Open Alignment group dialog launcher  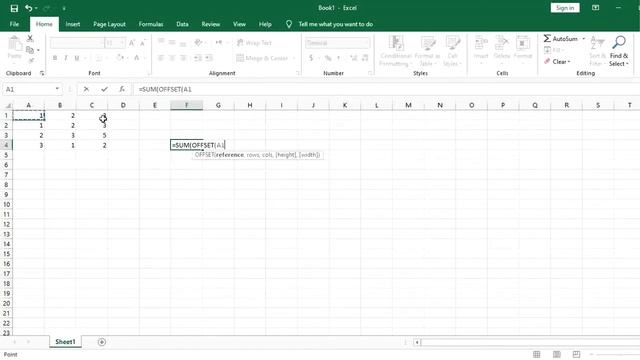(298, 73)
